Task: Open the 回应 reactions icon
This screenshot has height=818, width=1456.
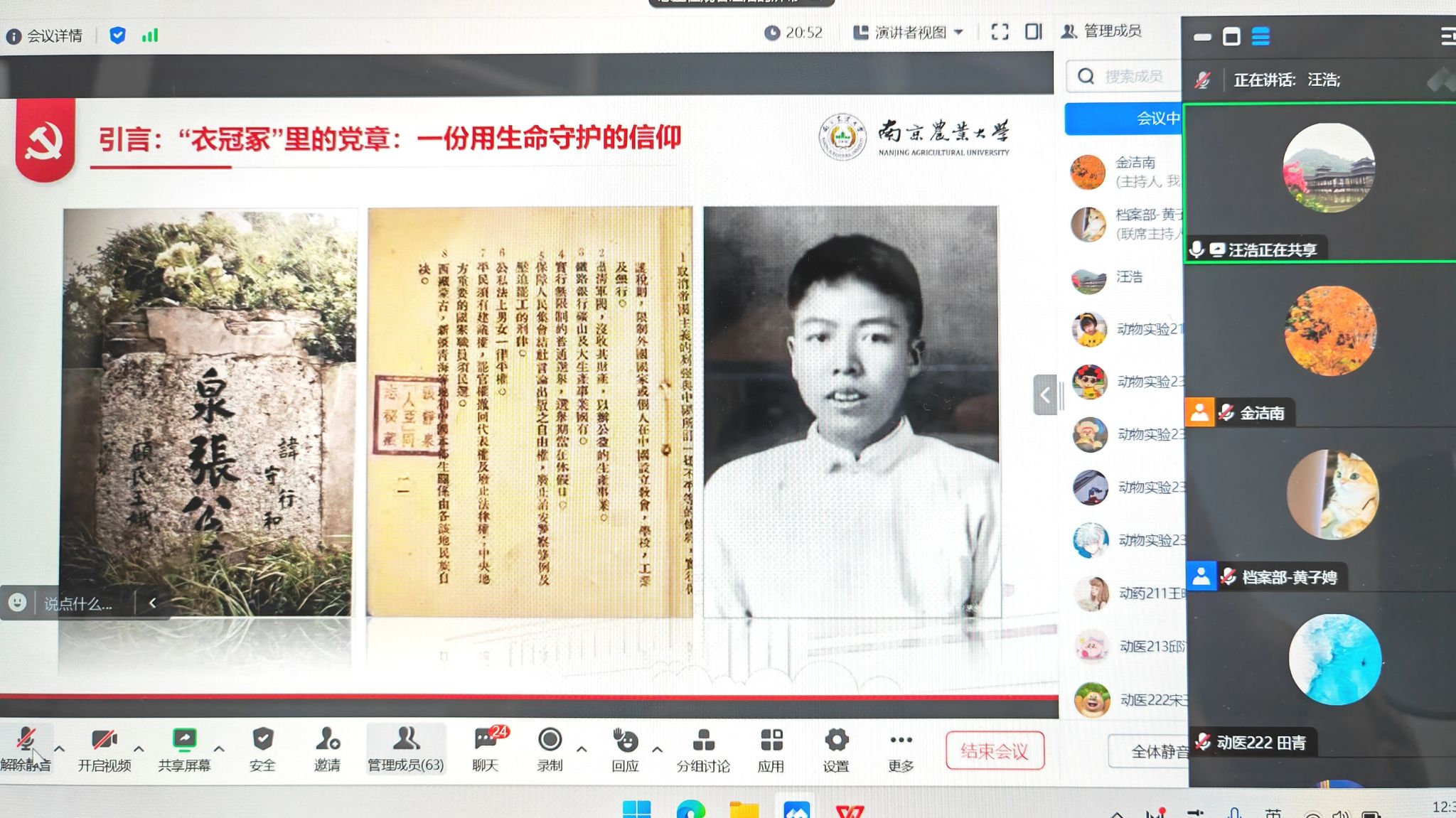Action: tap(626, 741)
